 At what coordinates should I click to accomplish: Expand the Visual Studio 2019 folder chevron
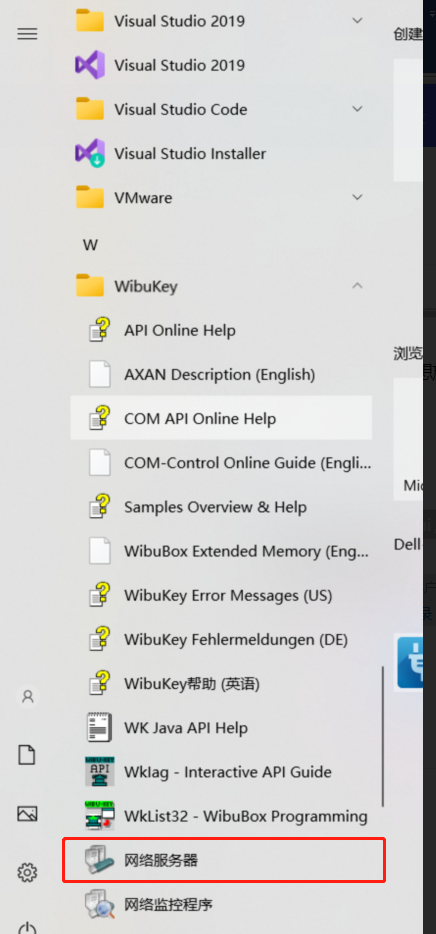point(357,21)
